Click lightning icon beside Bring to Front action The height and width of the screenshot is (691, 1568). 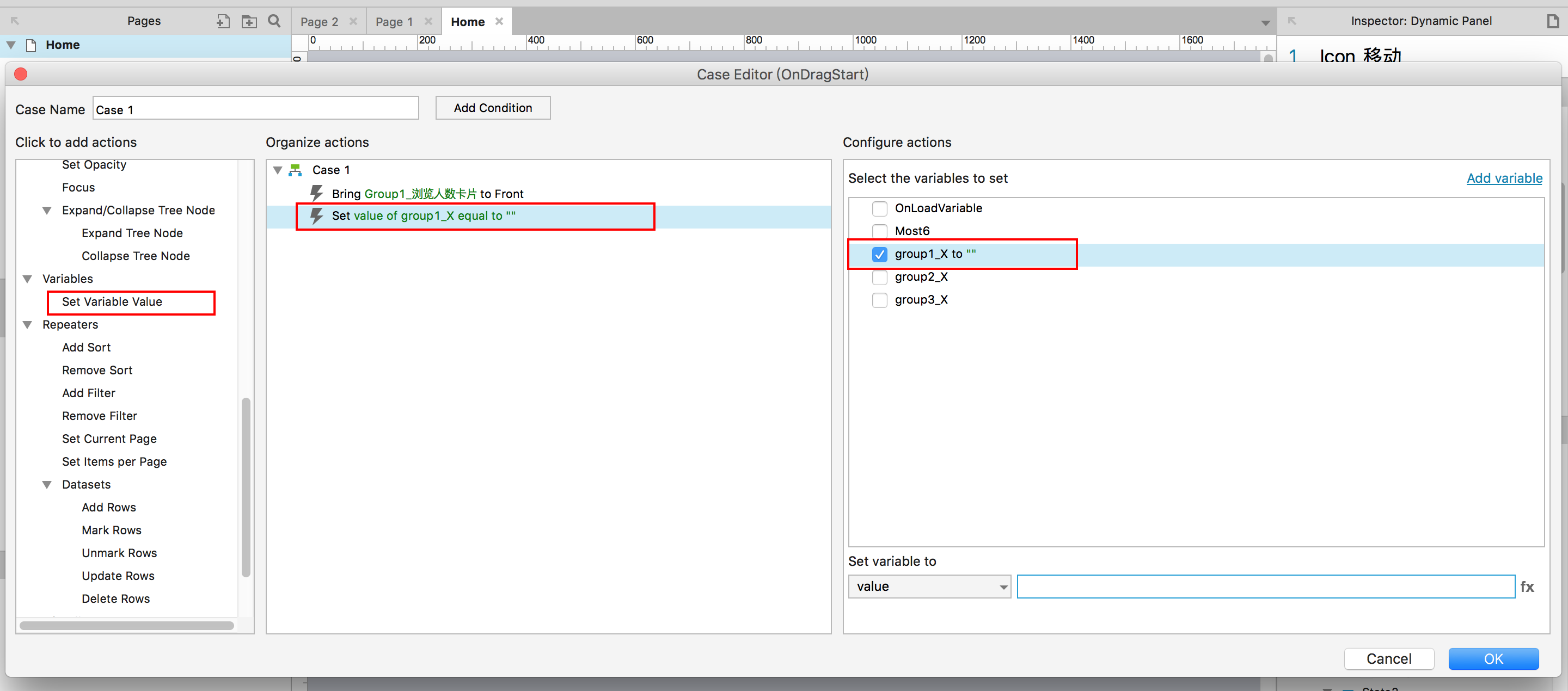pyautogui.click(x=316, y=194)
